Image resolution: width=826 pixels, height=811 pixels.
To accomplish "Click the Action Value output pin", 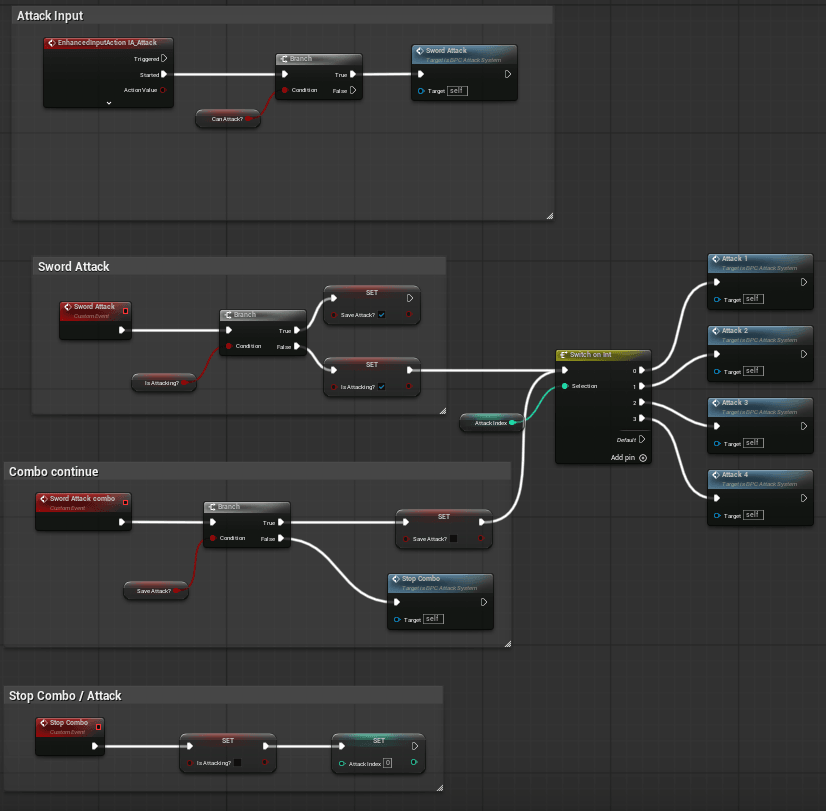I will pyautogui.click(x=163, y=90).
